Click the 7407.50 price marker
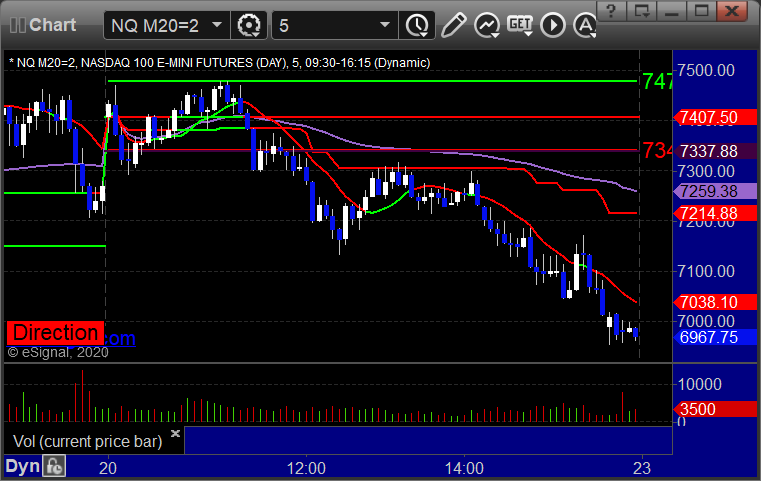The width and height of the screenshot is (761, 481). pos(715,117)
